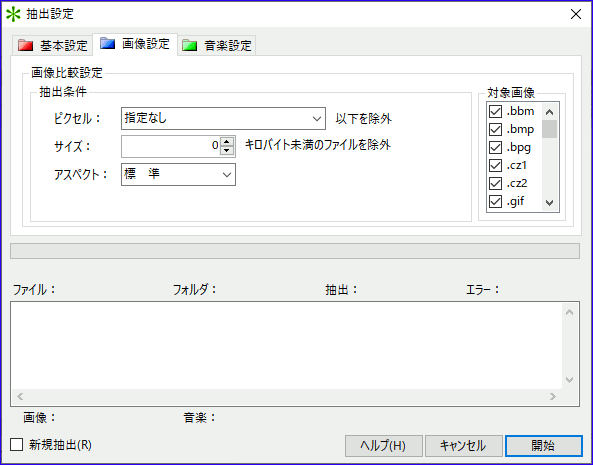Enable the 新規抽出(R) checkbox
The width and height of the screenshot is (593, 465).
point(17,445)
